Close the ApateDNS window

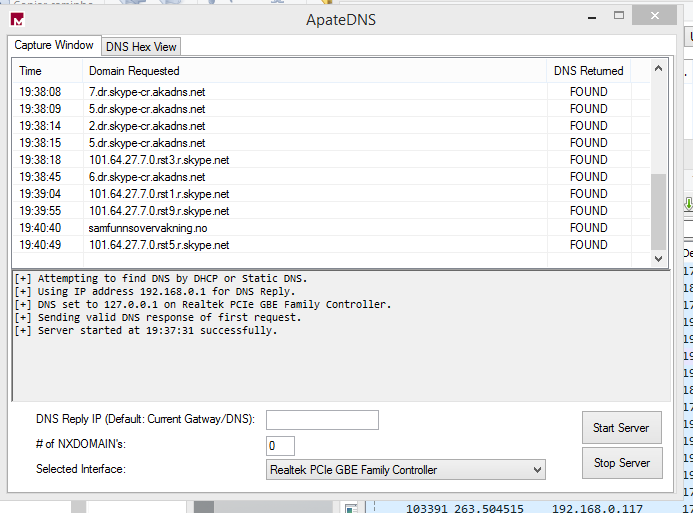tap(655, 15)
